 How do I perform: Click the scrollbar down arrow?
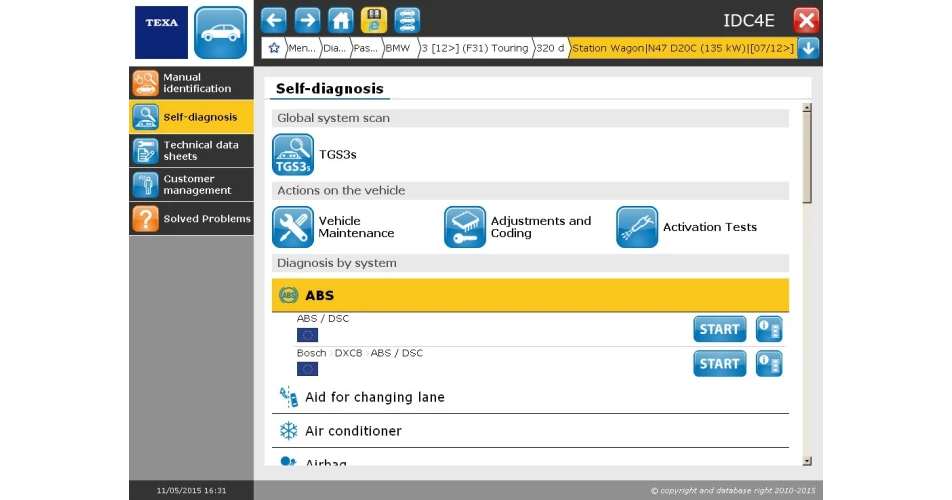click(807, 461)
